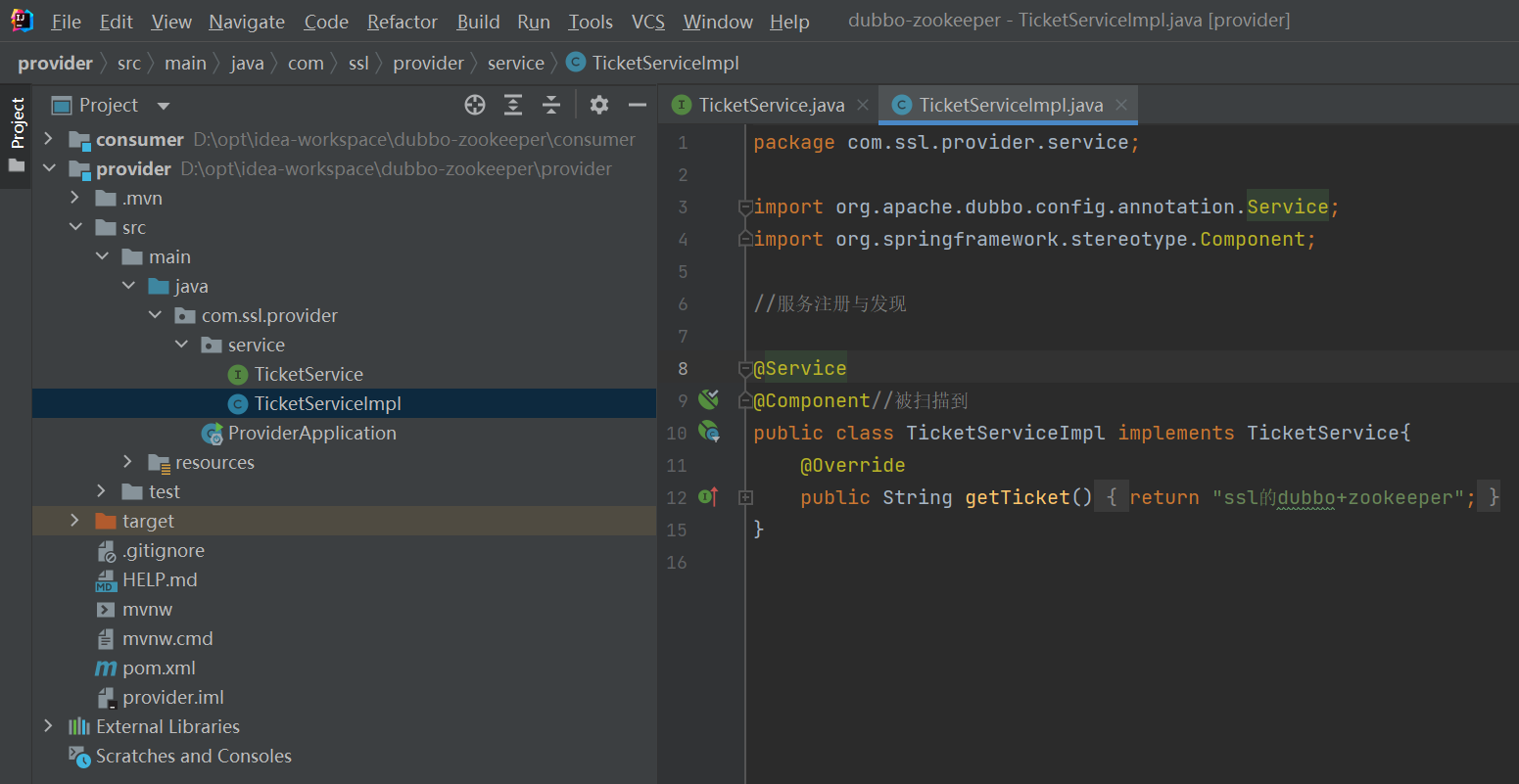Close the TicketService.java tab
Image resolution: width=1519 pixels, height=784 pixels.
(x=863, y=105)
